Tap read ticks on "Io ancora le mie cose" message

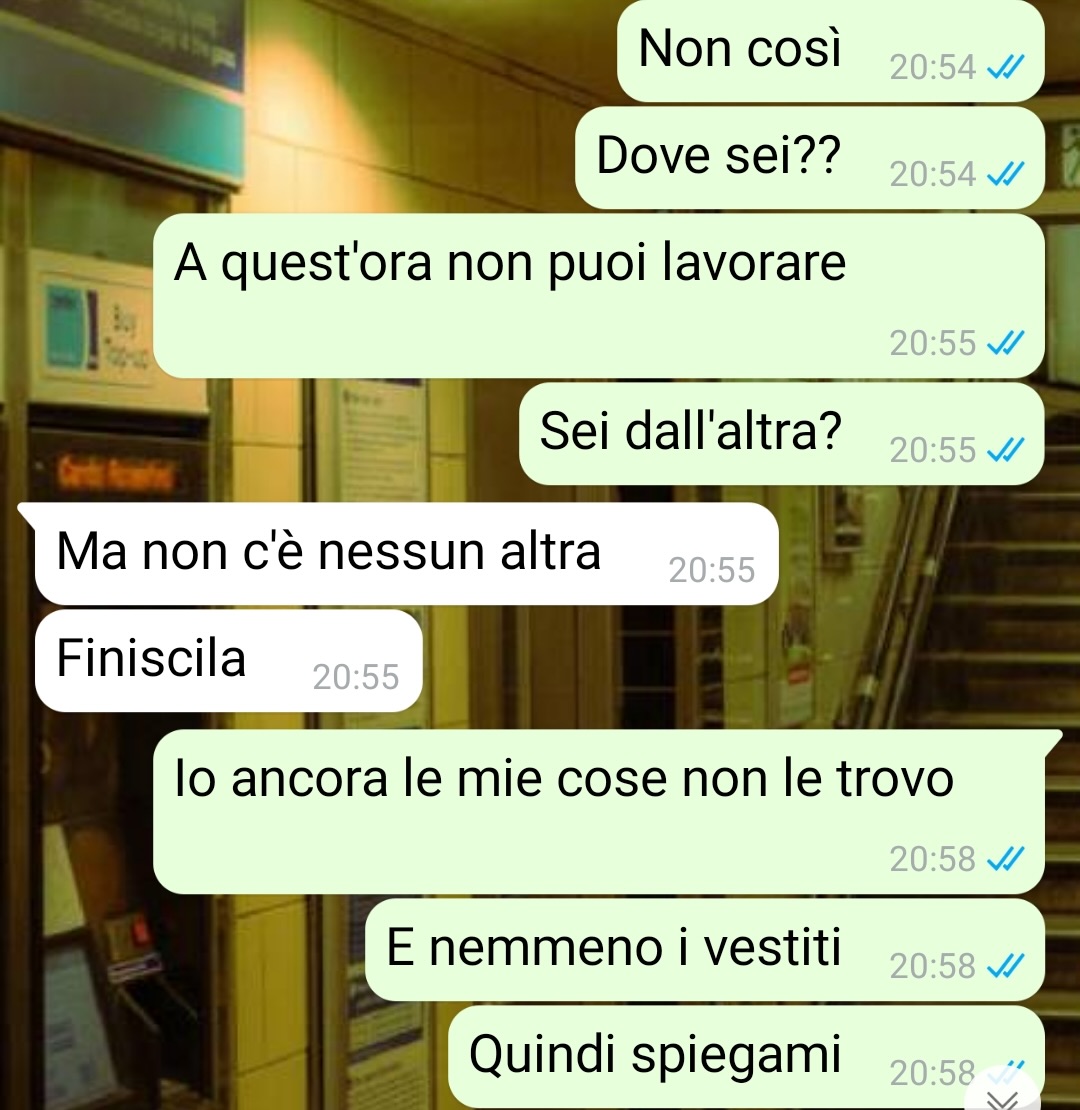pos(1006,859)
